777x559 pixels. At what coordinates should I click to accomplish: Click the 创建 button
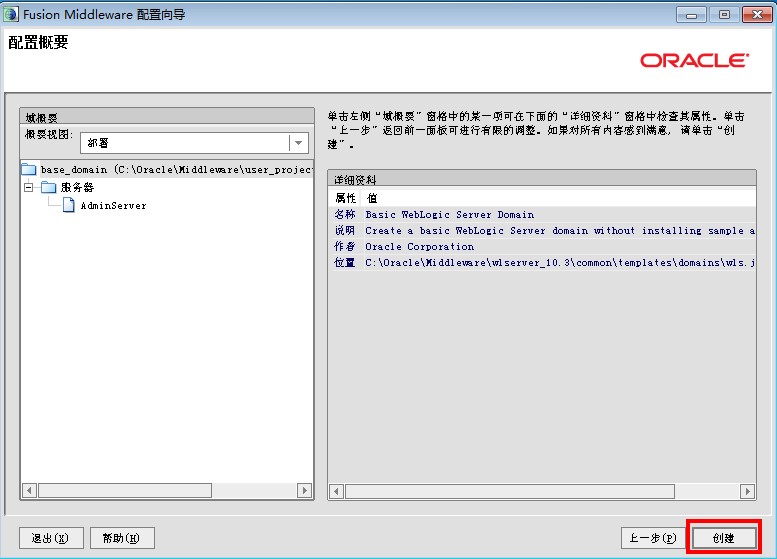pos(724,538)
